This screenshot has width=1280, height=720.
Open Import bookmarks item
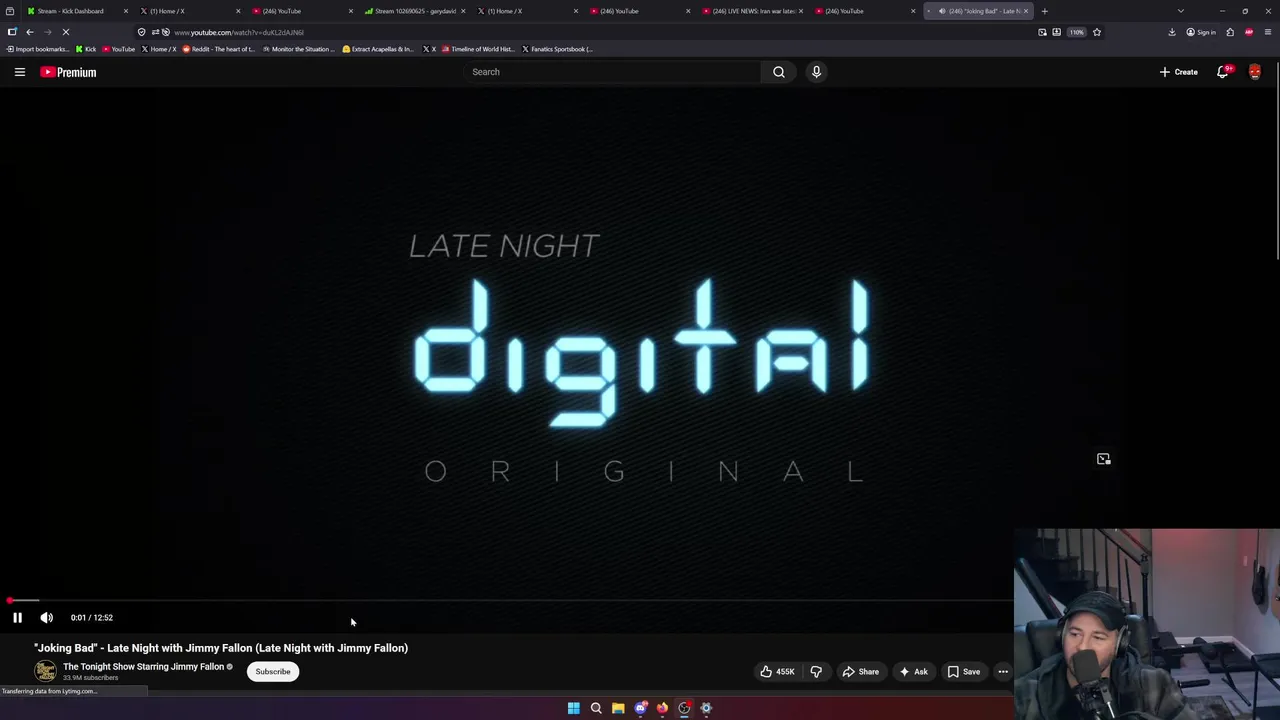coord(37,49)
